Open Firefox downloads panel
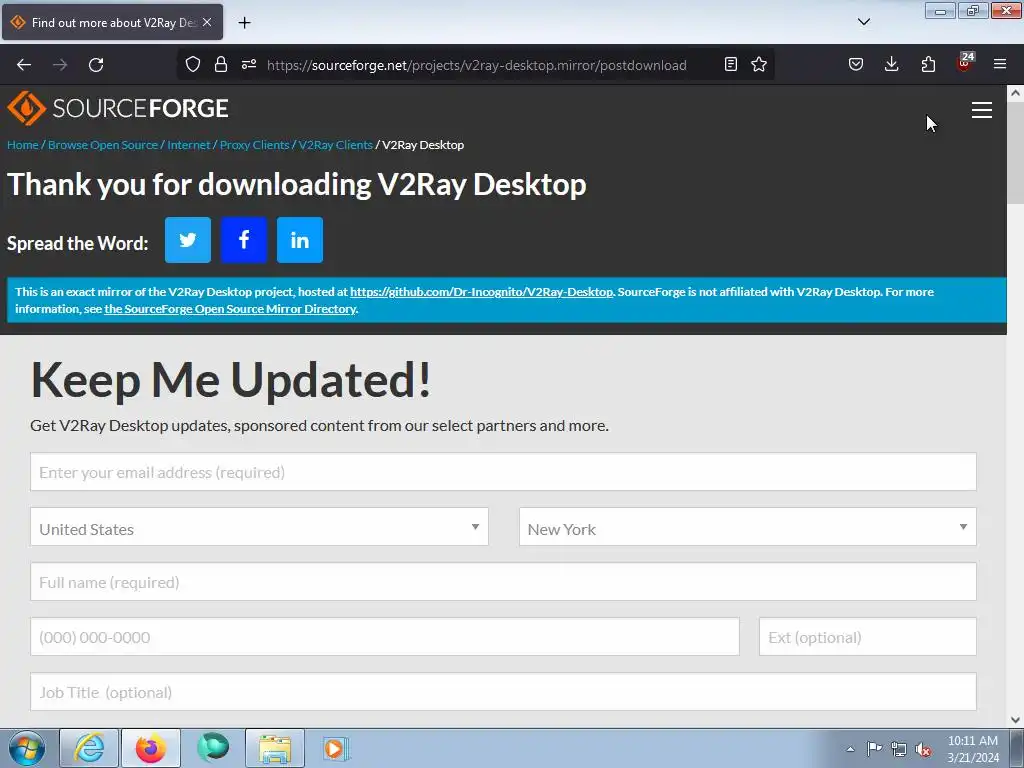The width and height of the screenshot is (1024, 768). (x=891, y=64)
